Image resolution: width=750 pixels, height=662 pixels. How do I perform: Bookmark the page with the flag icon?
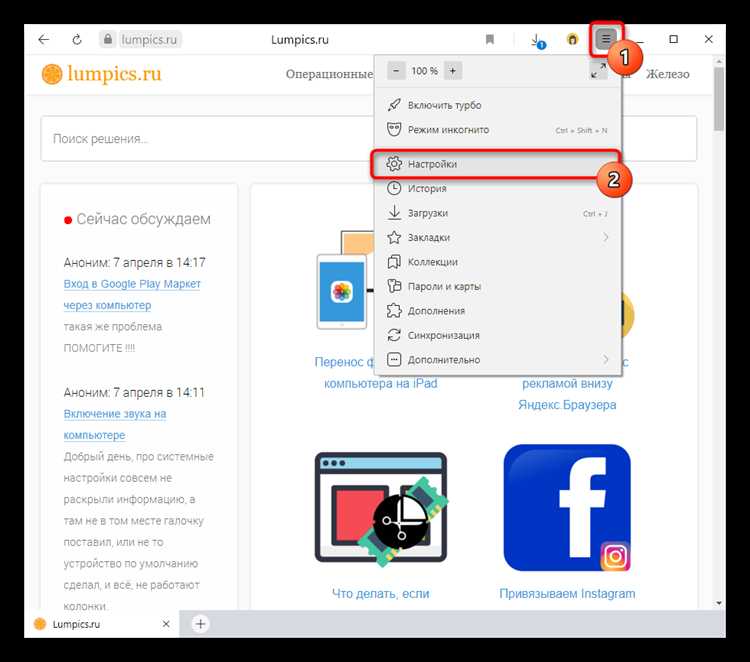pyautogui.click(x=489, y=39)
